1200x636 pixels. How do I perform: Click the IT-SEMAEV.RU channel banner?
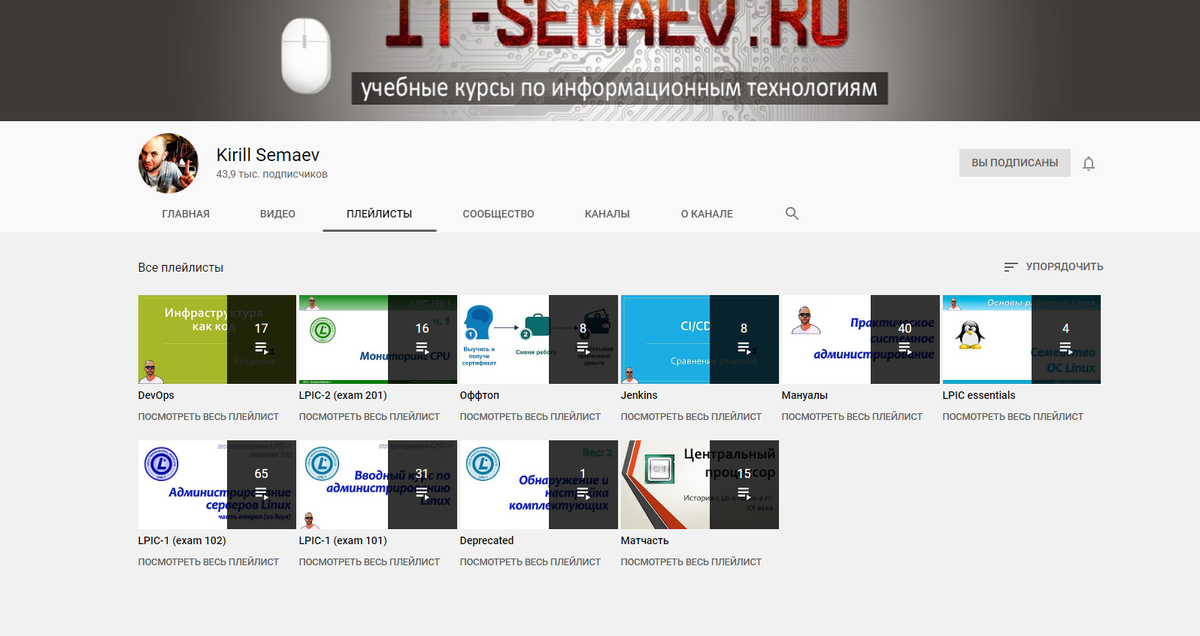click(600, 60)
